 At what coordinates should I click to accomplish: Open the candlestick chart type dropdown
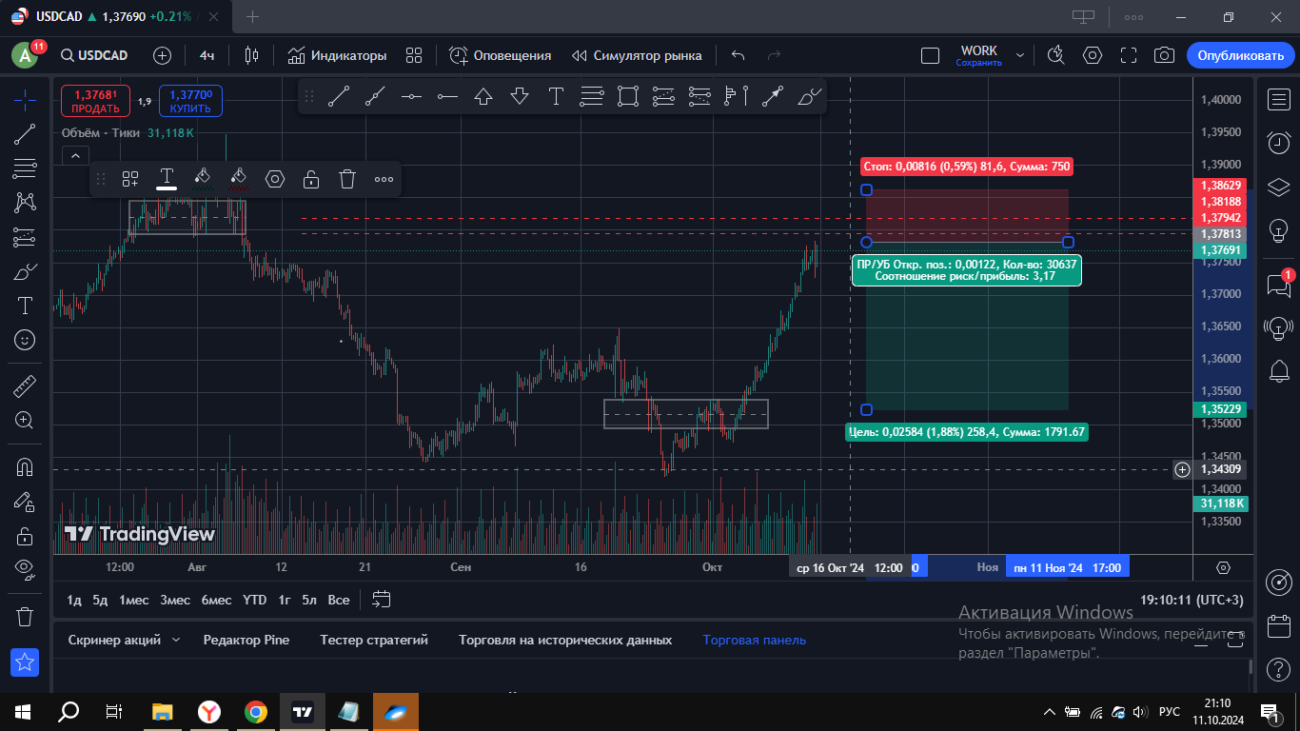click(x=251, y=55)
